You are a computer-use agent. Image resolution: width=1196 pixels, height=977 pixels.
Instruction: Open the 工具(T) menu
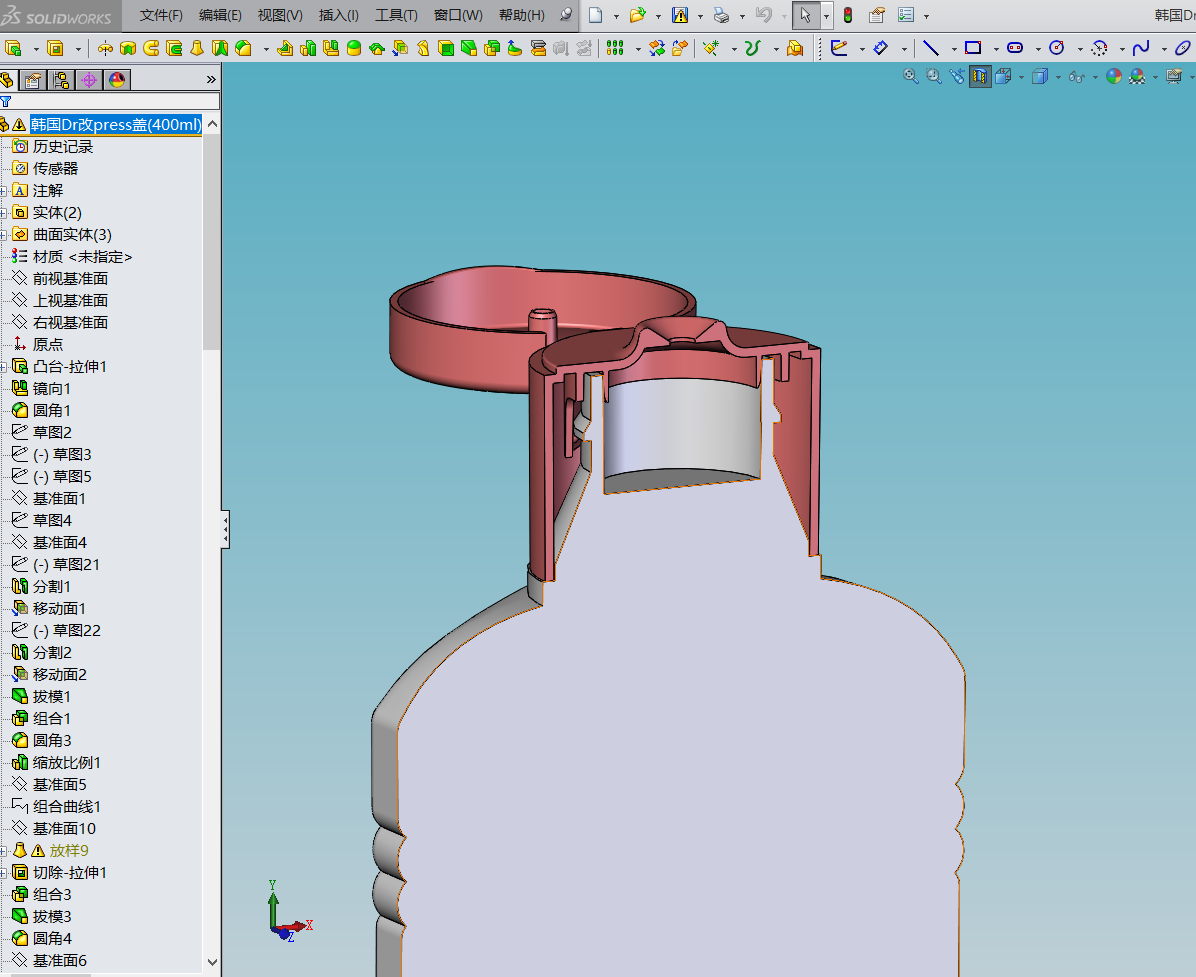(x=396, y=15)
